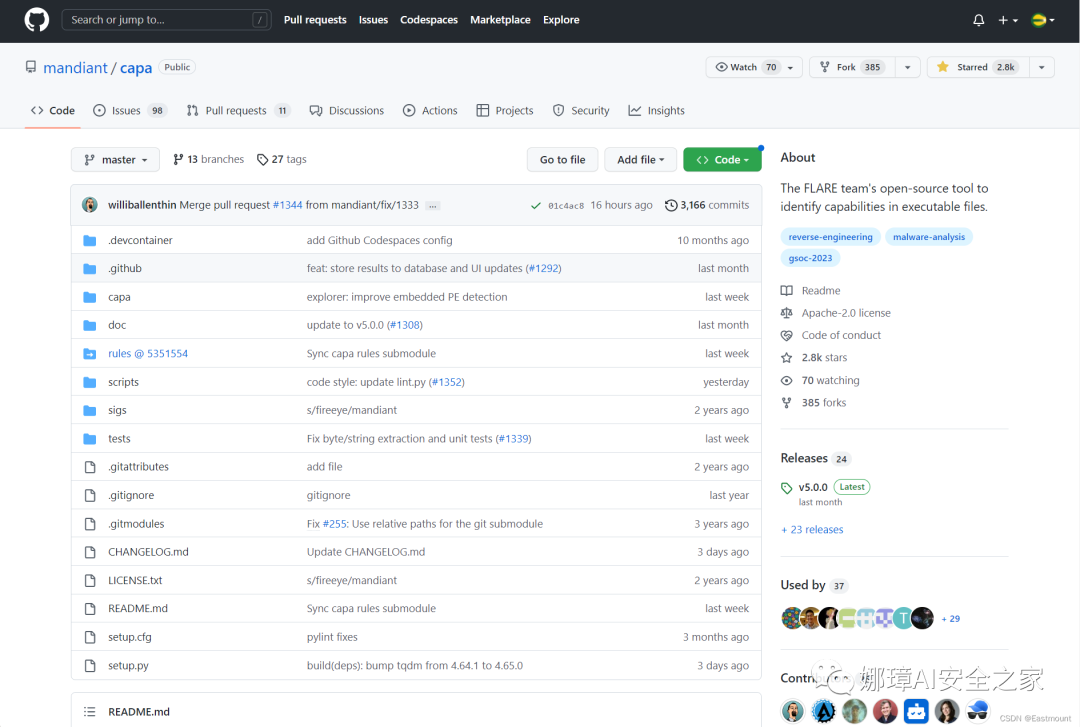Switch to the Pull requests repository tab
1080x727 pixels.
coord(238,110)
